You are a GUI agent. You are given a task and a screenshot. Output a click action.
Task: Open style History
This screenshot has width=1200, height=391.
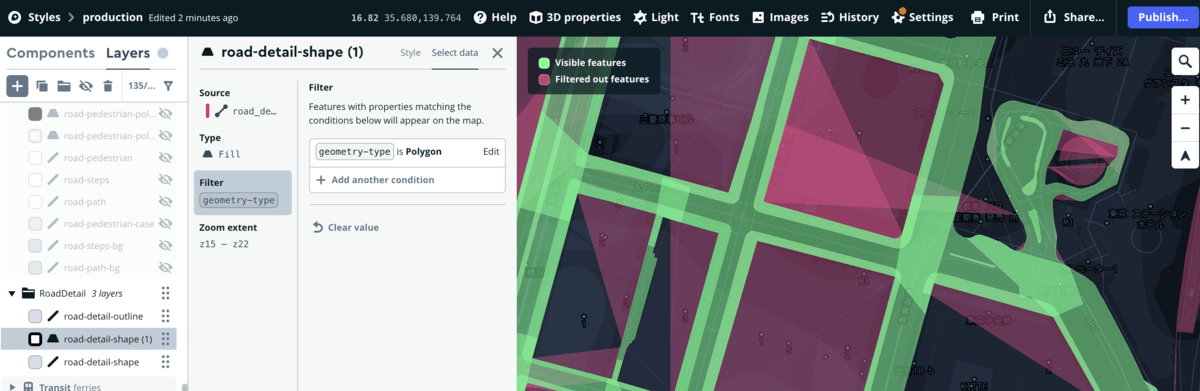pyautogui.click(x=849, y=17)
